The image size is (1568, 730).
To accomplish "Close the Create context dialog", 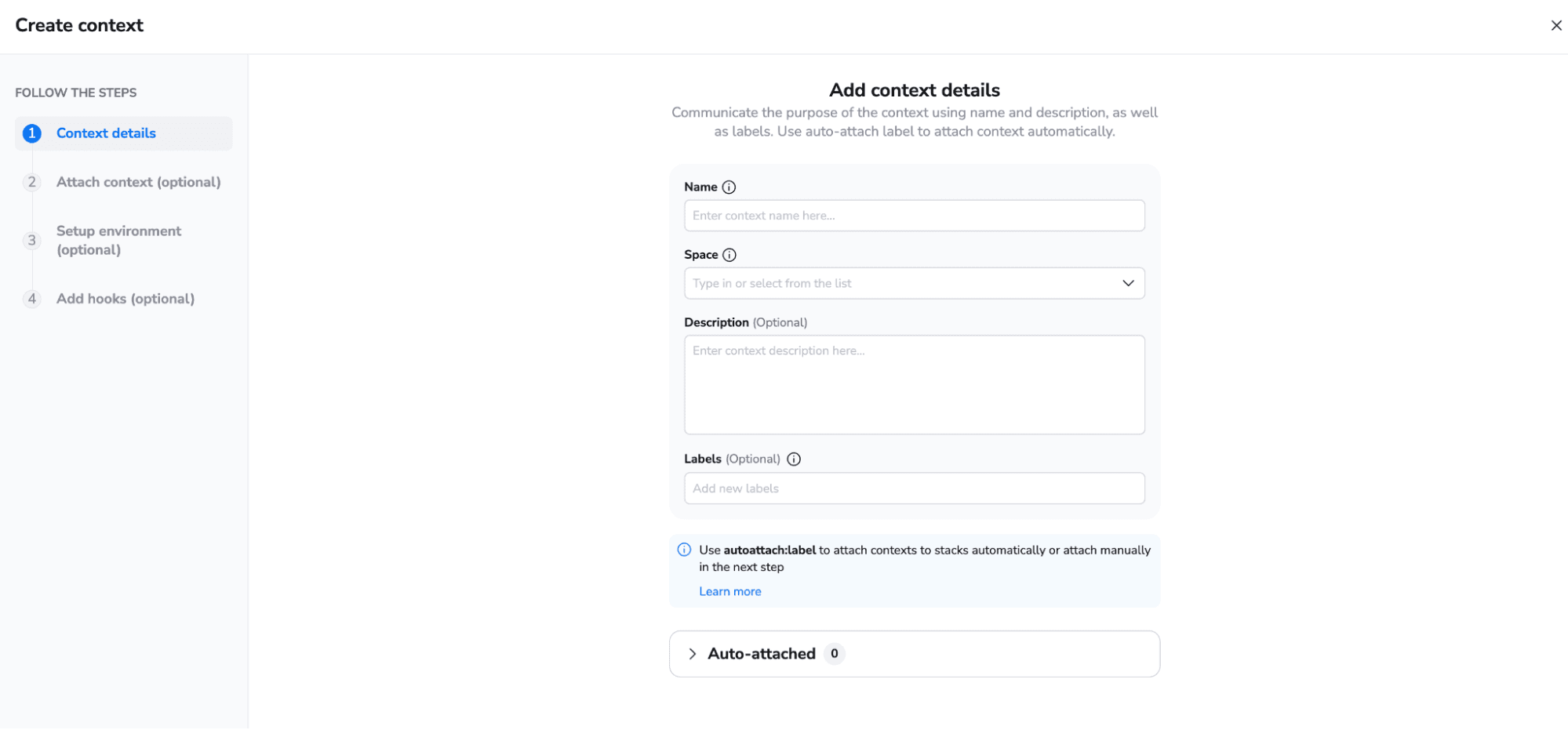I will point(1556,25).
